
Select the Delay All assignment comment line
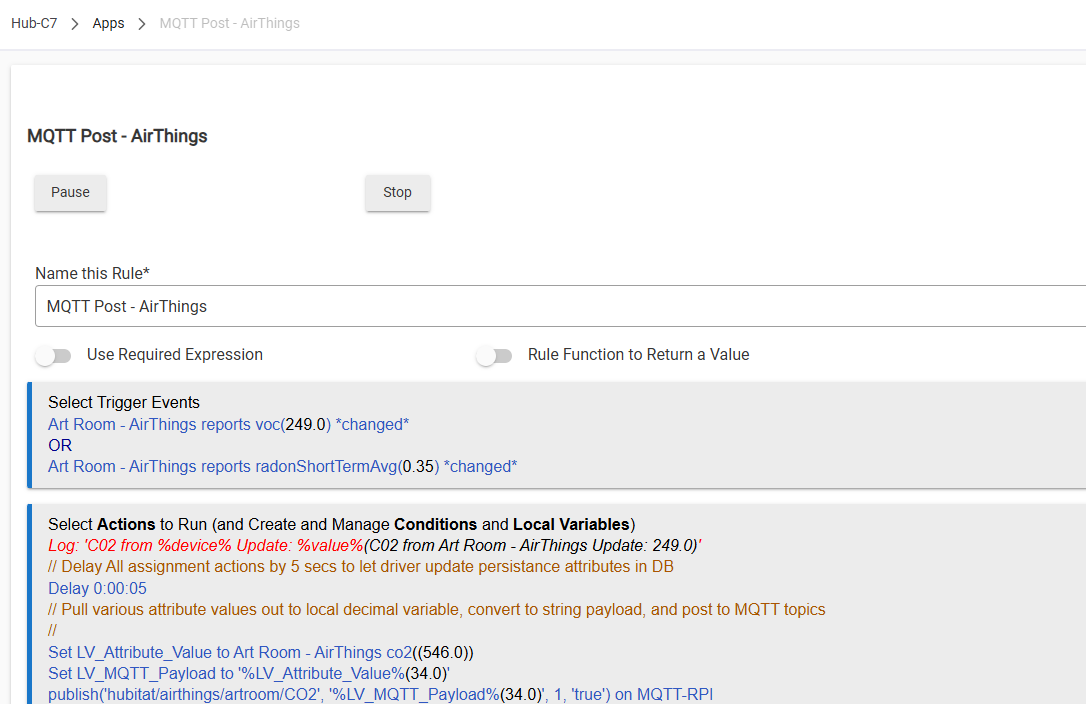pyautogui.click(x=361, y=567)
